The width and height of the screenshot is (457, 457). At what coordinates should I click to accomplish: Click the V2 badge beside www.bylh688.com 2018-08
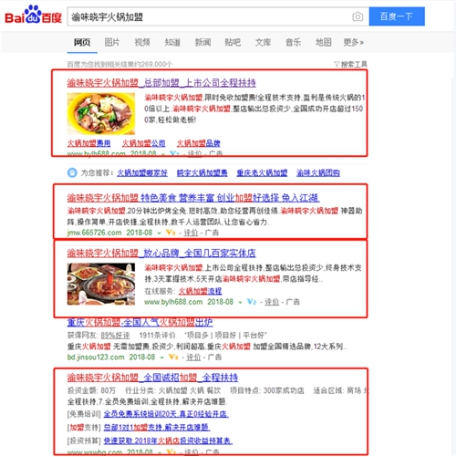pos(251,302)
